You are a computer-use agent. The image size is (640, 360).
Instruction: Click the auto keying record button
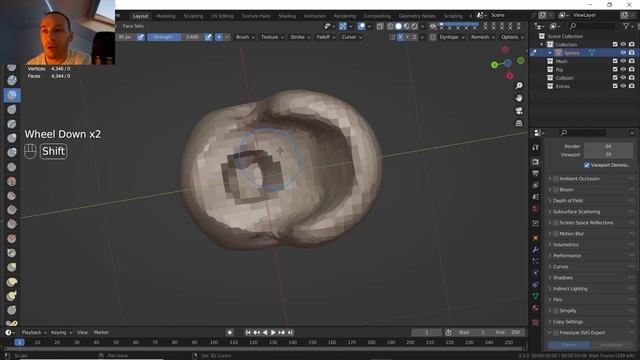click(230, 333)
